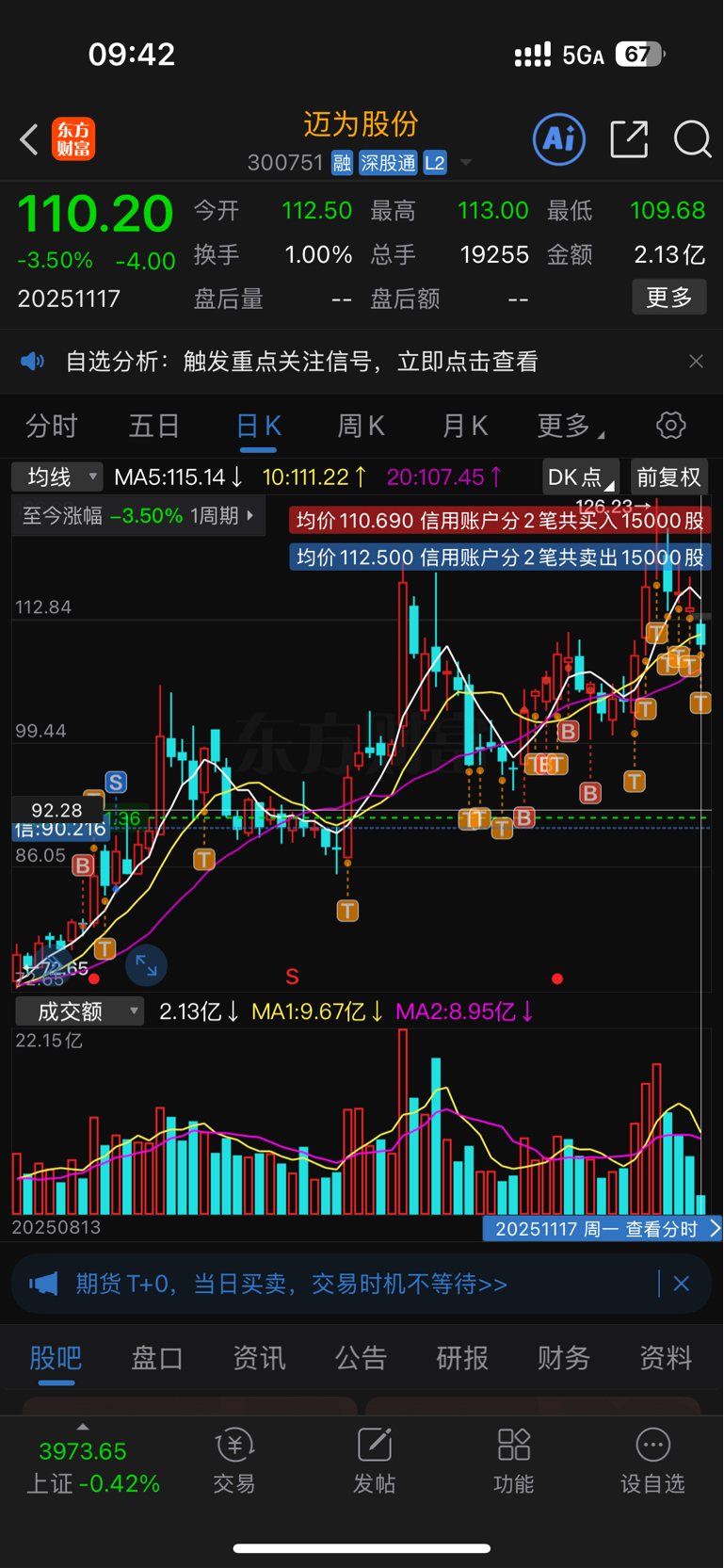Tap MA2:8.95亿 indicator text
The image size is (724, 1568).
click(x=464, y=1011)
